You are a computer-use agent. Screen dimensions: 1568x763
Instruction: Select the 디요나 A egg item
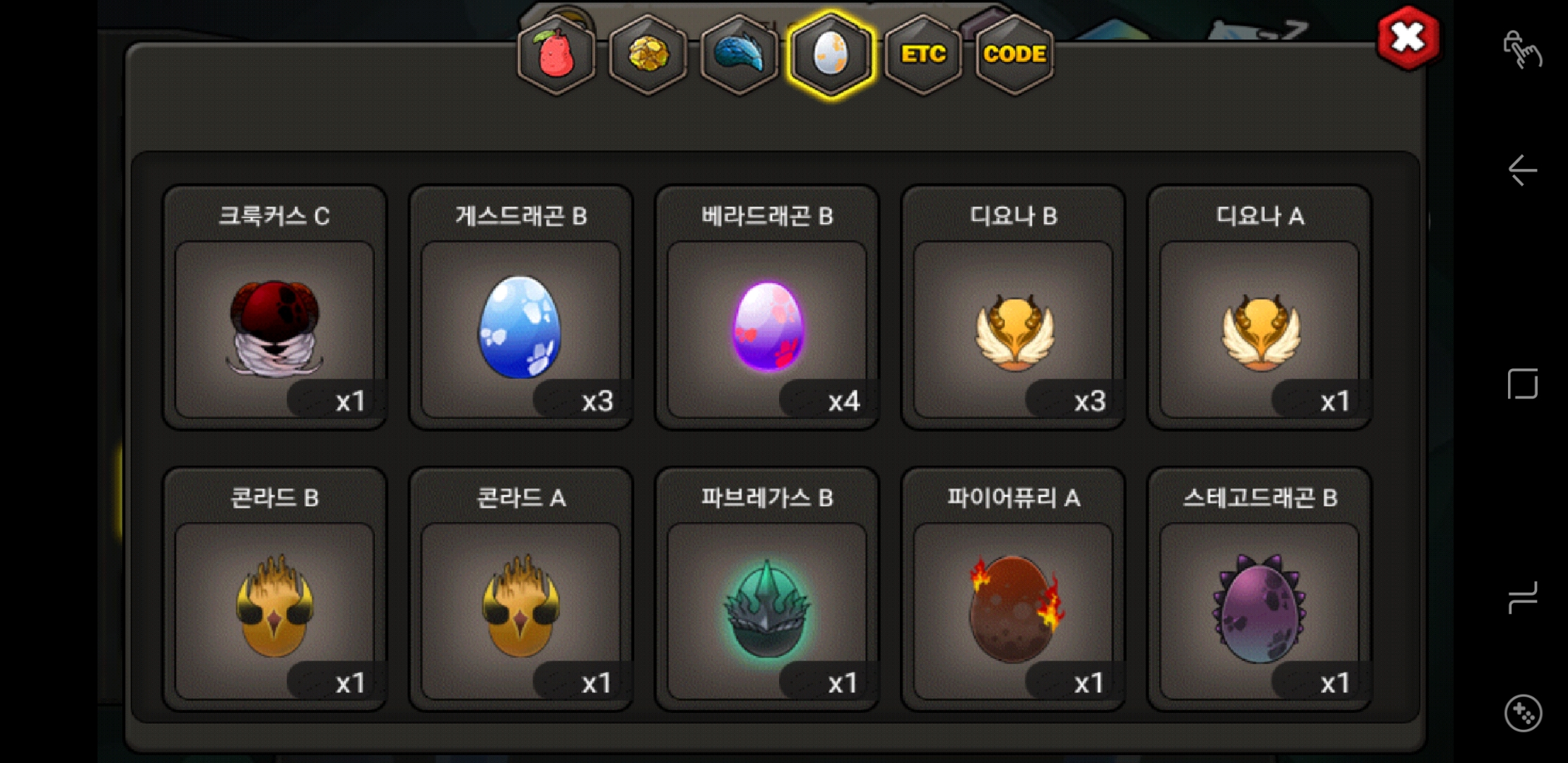[x=1259, y=307]
